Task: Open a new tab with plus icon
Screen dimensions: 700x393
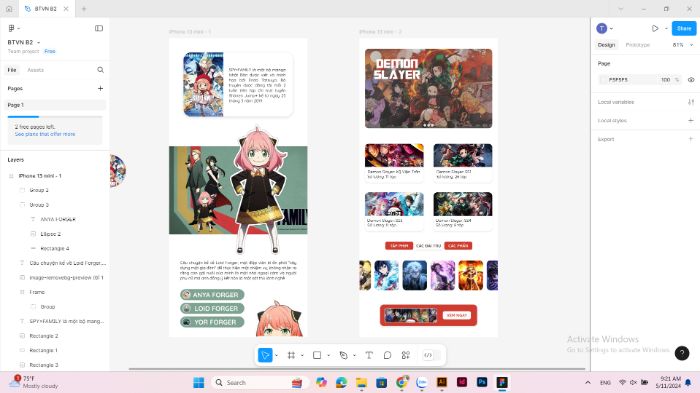Action: tap(83, 8)
